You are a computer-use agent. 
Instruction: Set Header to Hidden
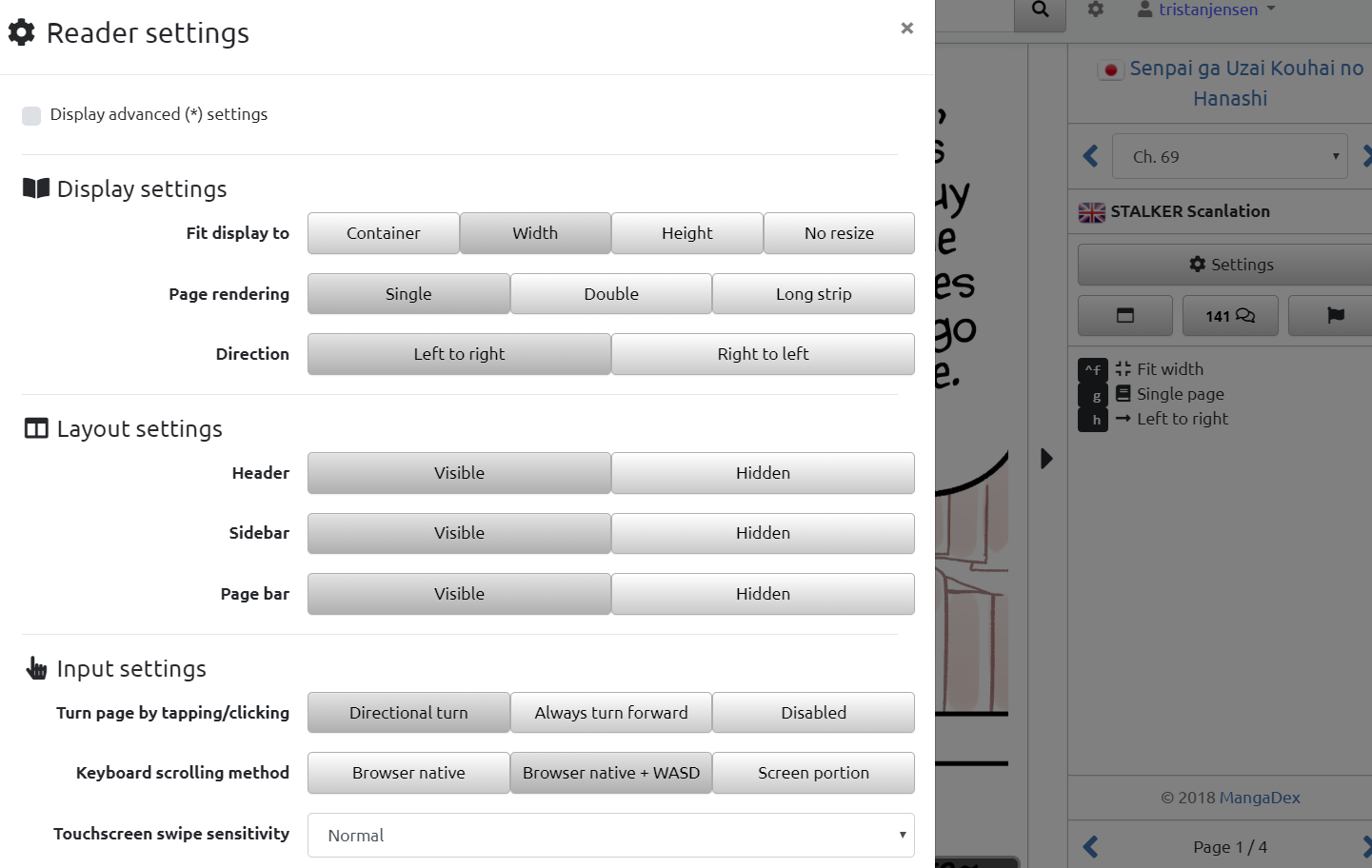click(x=763, y=473)
